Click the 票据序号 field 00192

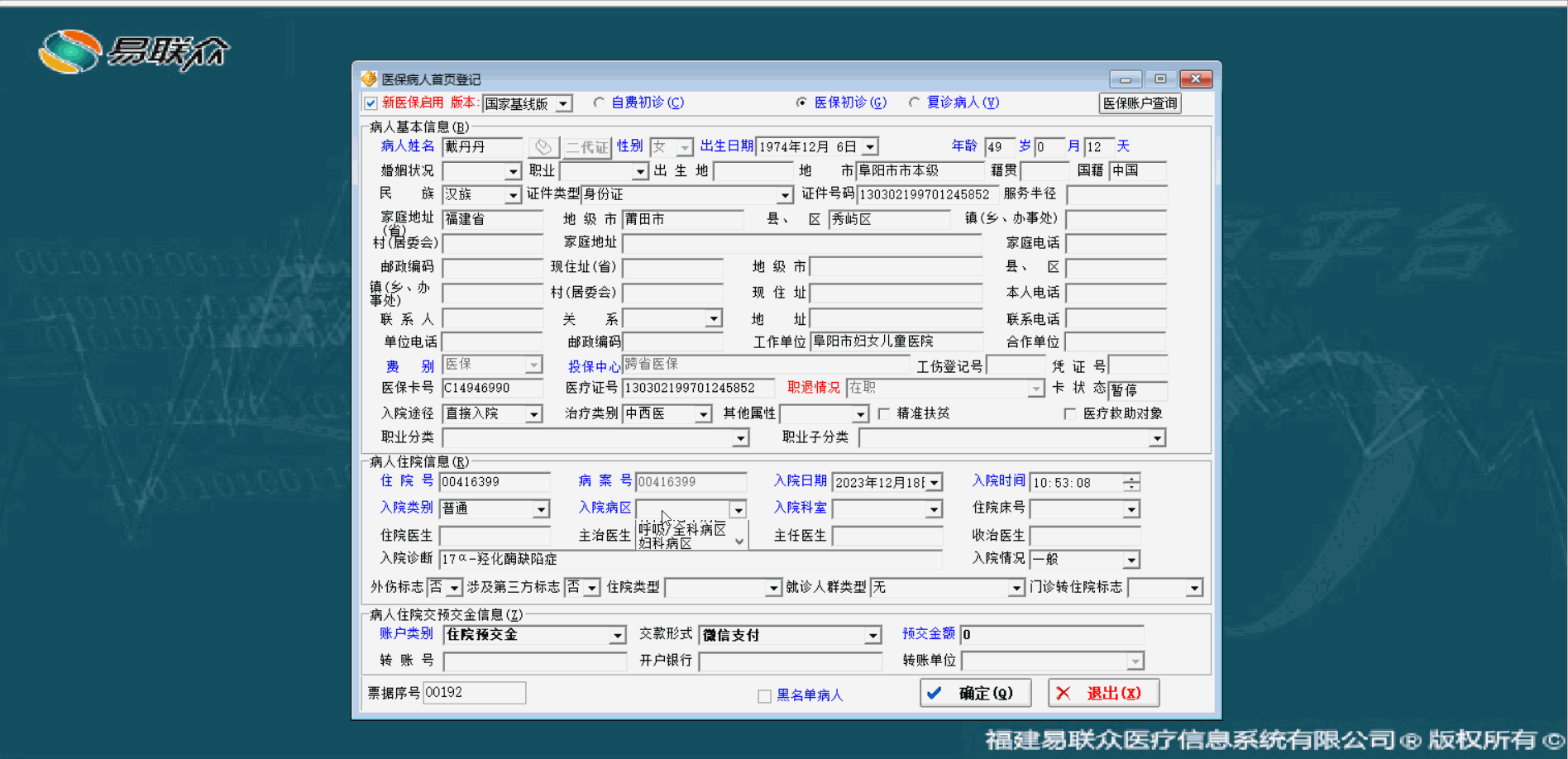click(475, 693)
